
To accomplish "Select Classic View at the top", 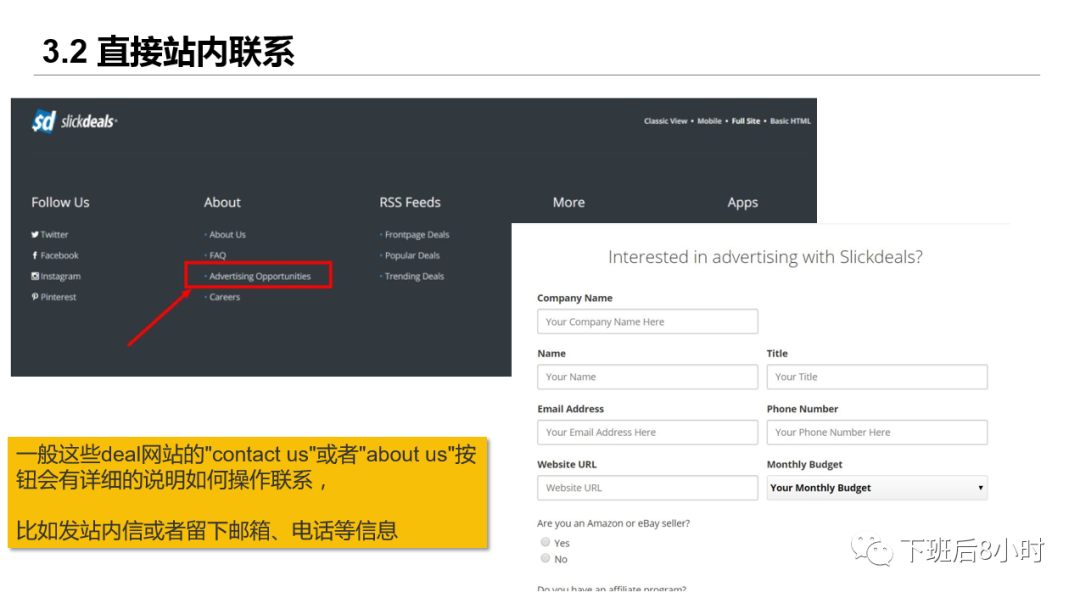I will [x=666, y=120].
